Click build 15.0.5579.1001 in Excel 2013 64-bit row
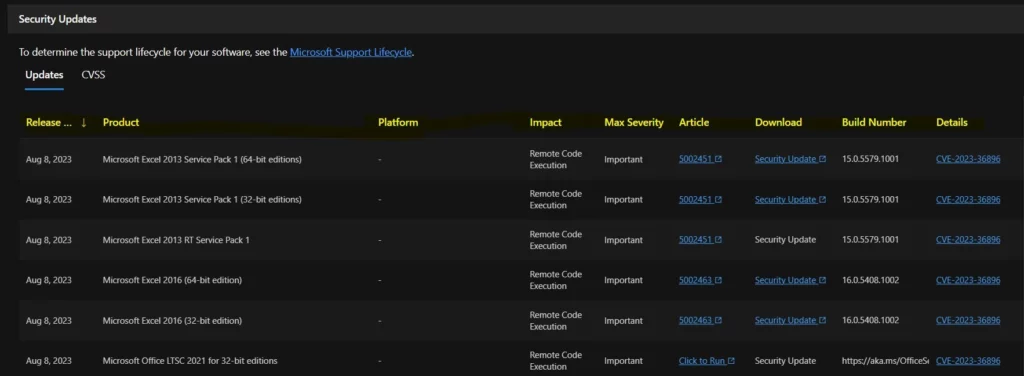This screenshot has height=376, width=1024. pyautogui.click(x=871, y=159)
